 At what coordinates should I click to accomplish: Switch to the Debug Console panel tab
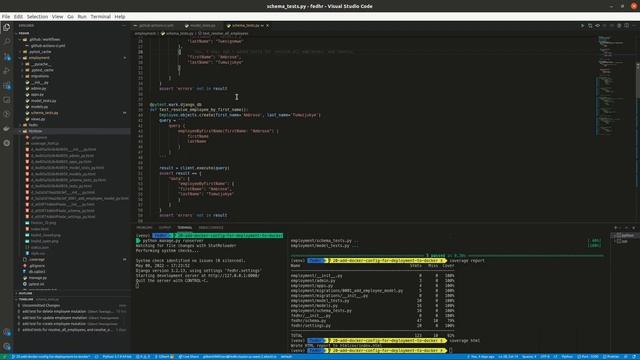click(211, 227)
